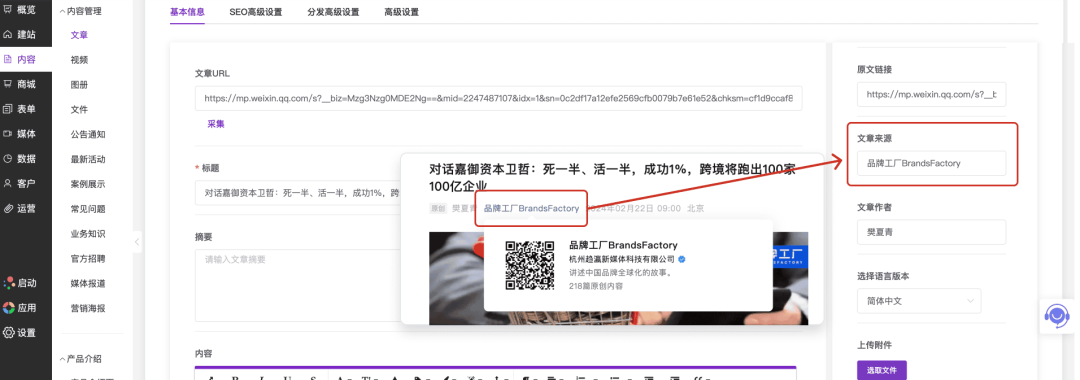Open 营销海报 in content menu

tap(87, 308)
